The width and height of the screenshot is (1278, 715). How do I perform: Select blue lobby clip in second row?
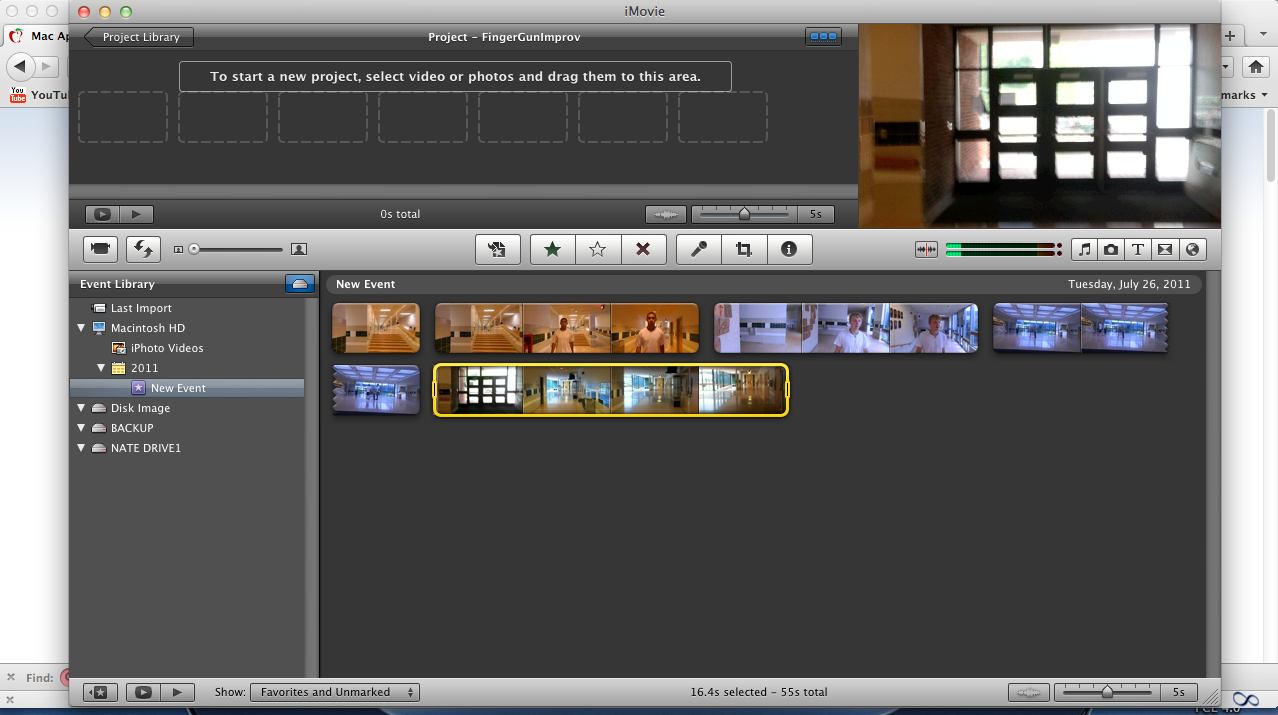(376, 390)
